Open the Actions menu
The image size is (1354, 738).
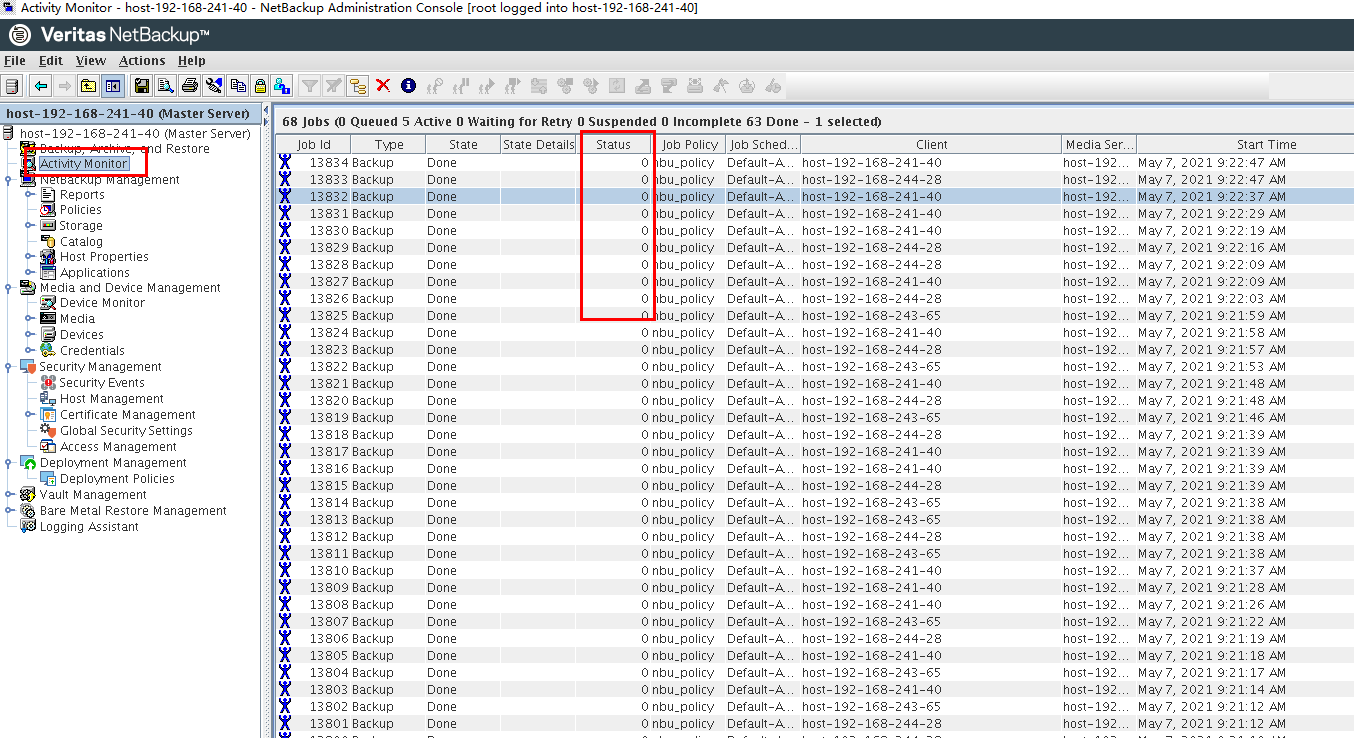[x=142, y=61]
